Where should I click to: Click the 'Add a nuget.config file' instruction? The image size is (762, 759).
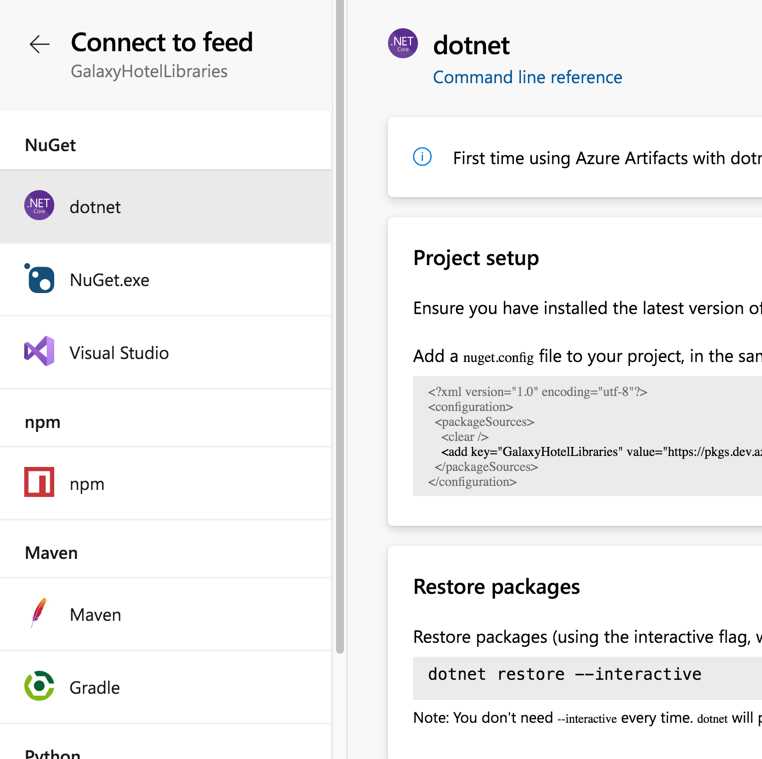click(x=587, y=356)
